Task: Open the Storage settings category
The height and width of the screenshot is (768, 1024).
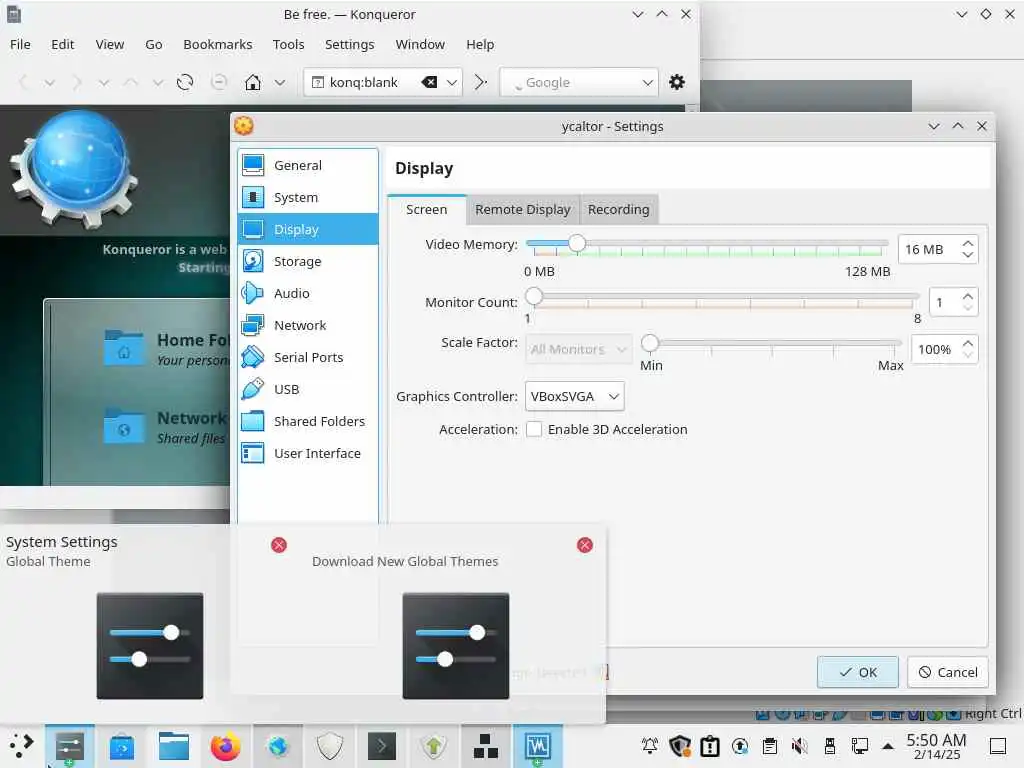Action: point(308,261)
